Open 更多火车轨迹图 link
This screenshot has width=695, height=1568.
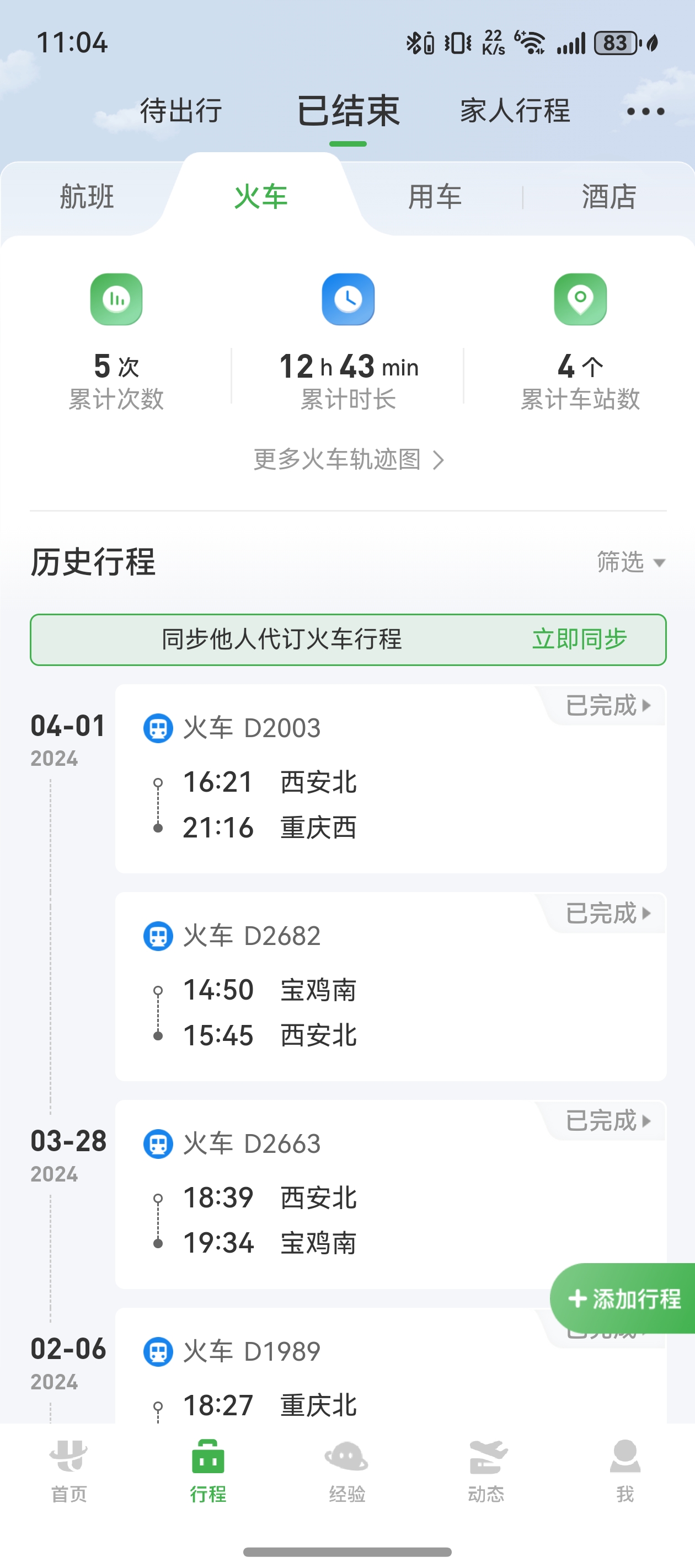coord(348,459)
